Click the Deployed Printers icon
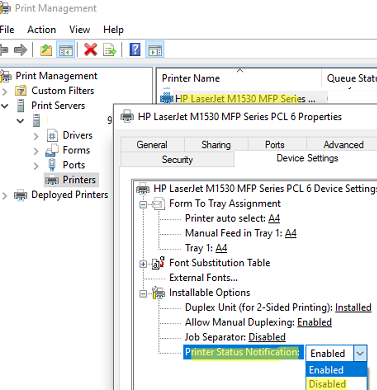377x390 pixels. [x=20, y=195]
